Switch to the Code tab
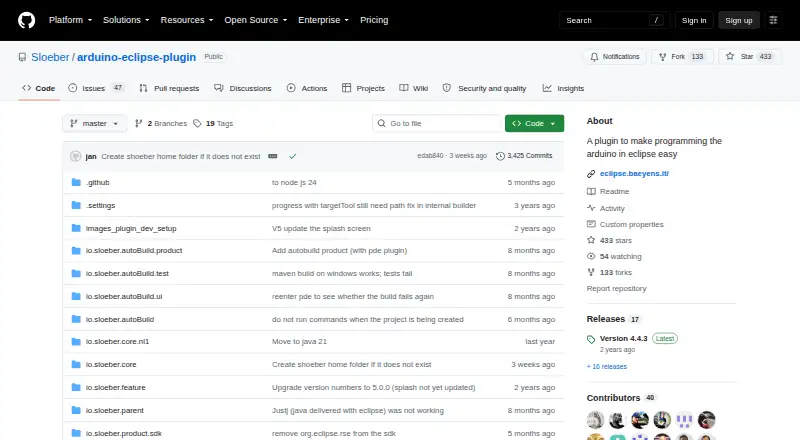Image resolution: width=800 pixels, height=440 pixels. click(x=39, y=88)
